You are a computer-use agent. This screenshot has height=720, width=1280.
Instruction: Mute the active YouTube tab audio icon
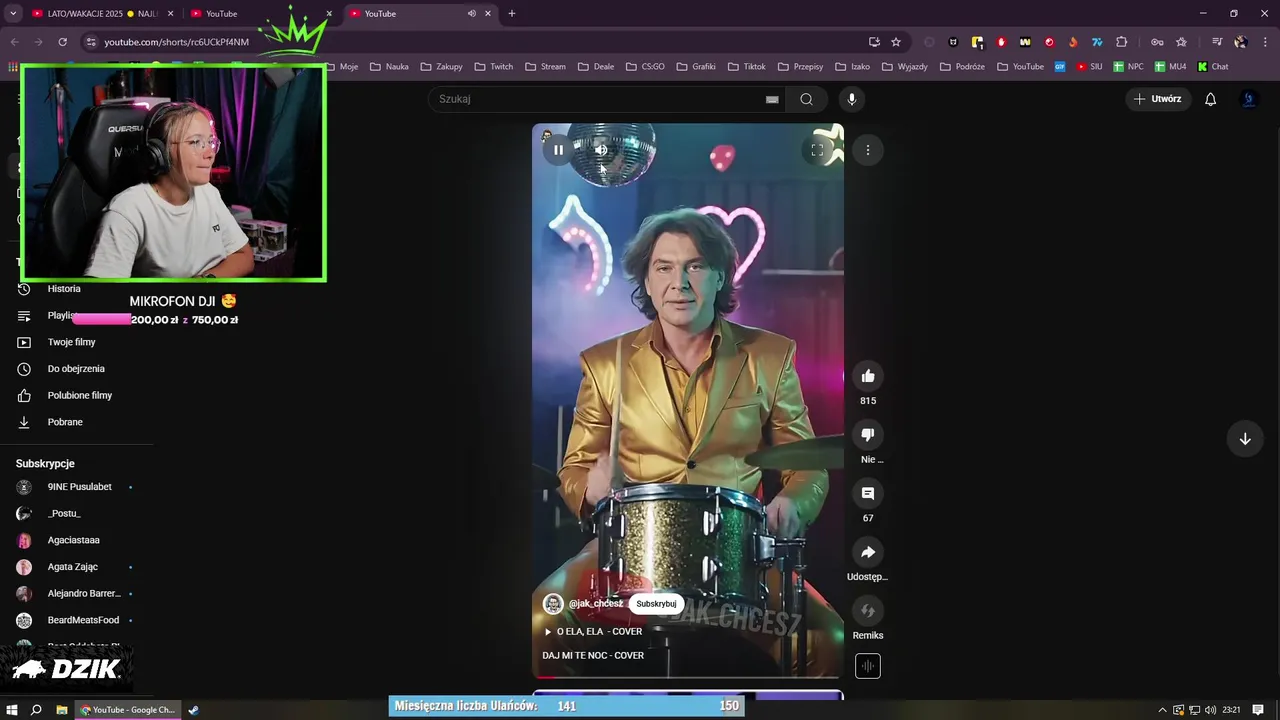(x=471, y=14)
